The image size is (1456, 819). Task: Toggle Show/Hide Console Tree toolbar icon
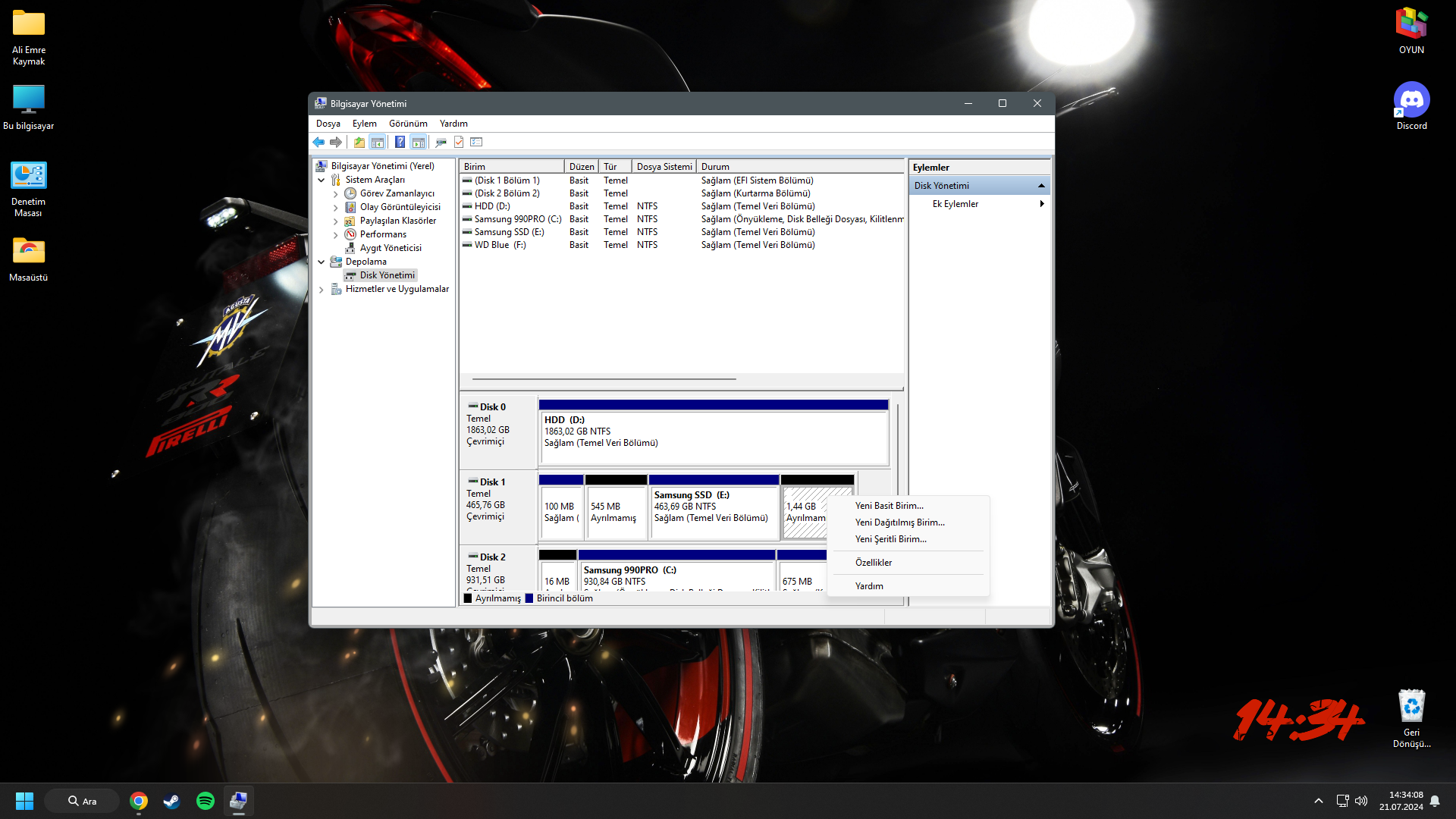click(377, 142)
